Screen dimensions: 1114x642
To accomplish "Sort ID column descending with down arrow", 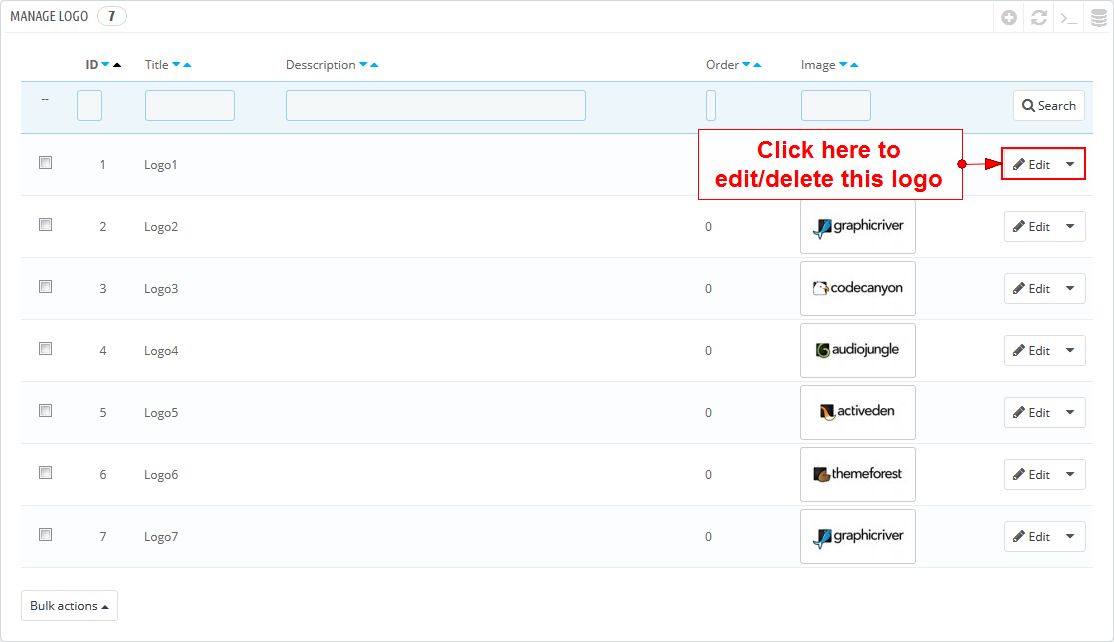I will (x=105, y=65).
